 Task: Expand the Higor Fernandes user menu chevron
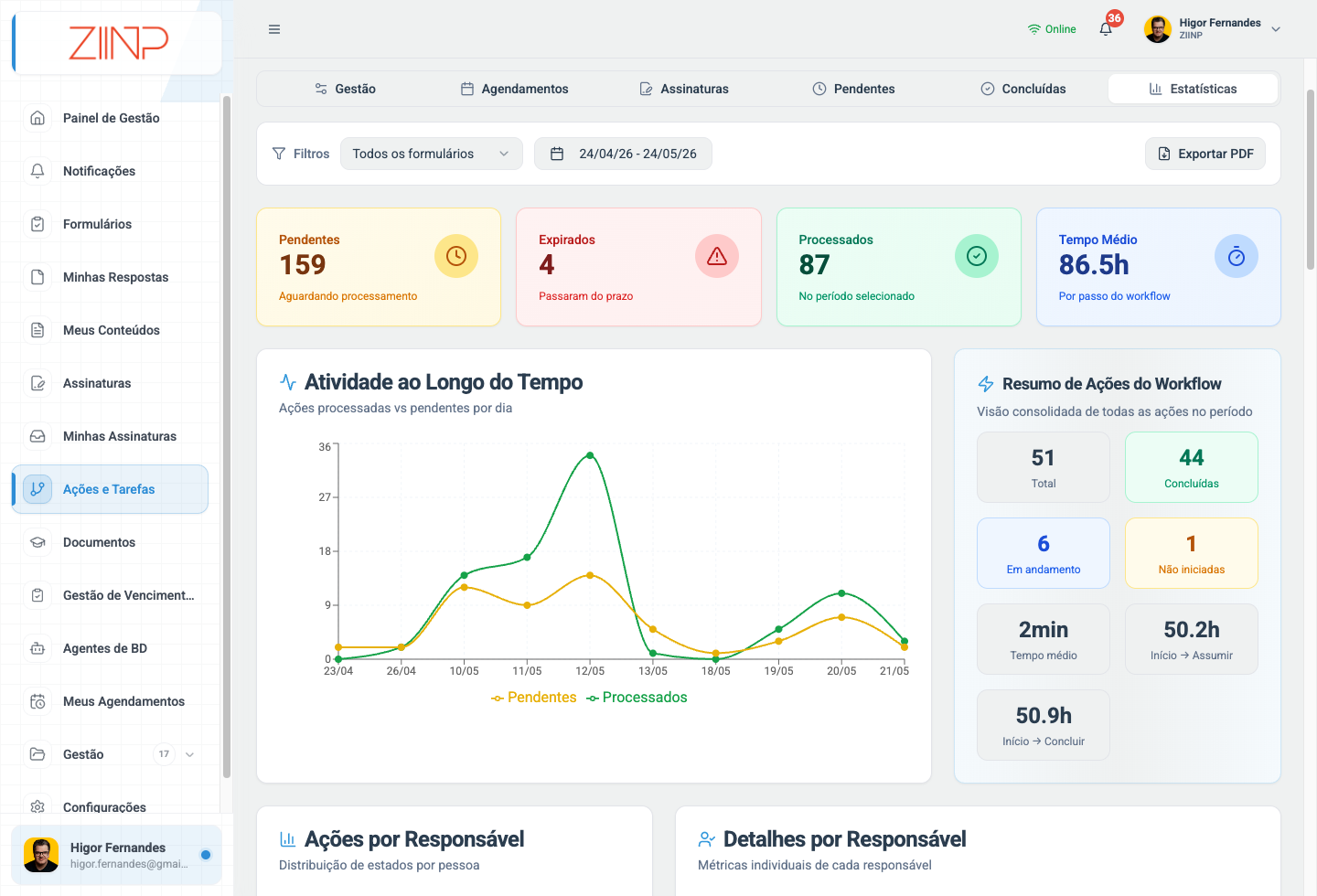[x=1276, y=29]
